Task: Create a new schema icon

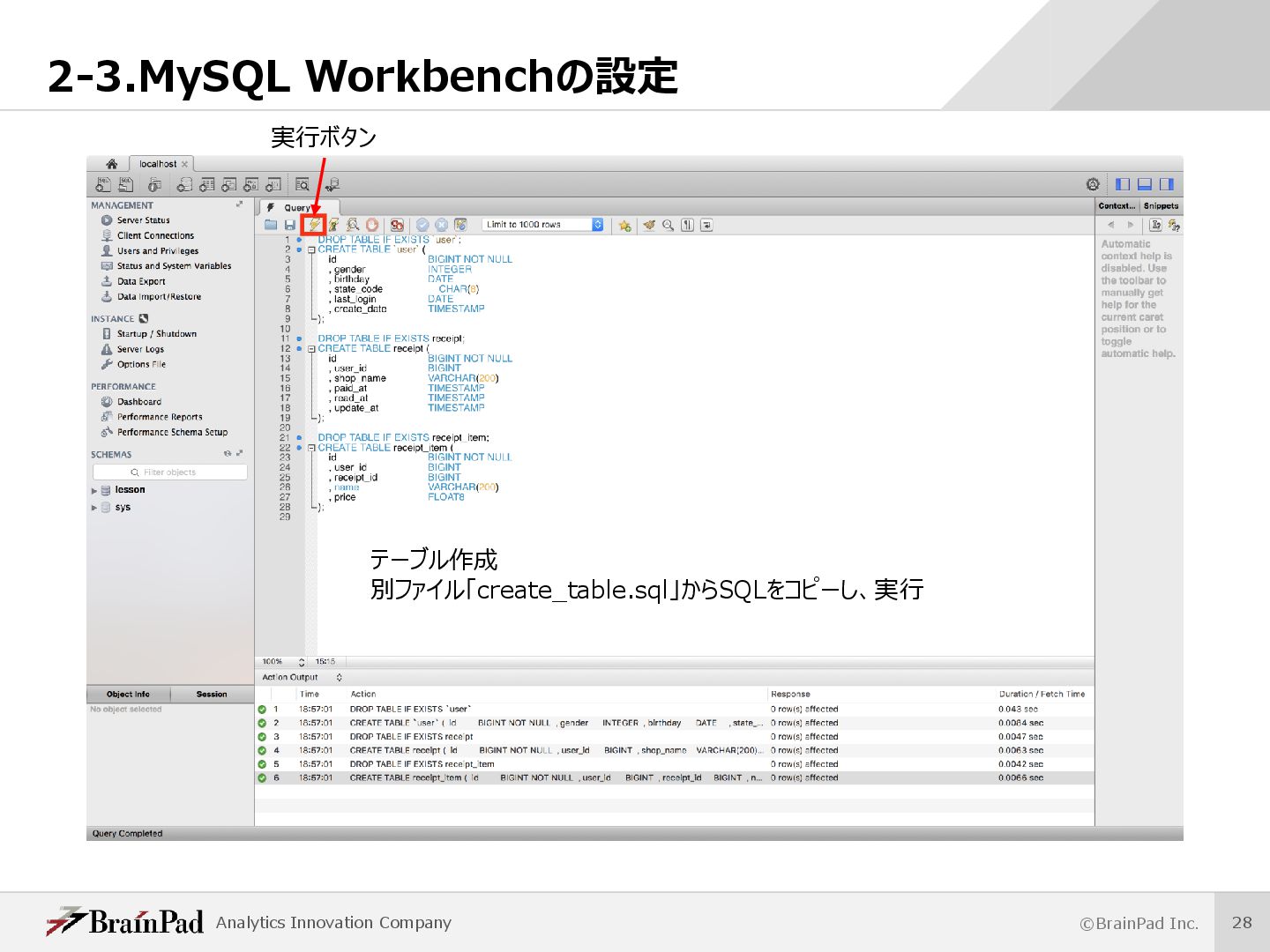Action: (x=184, y=184)
